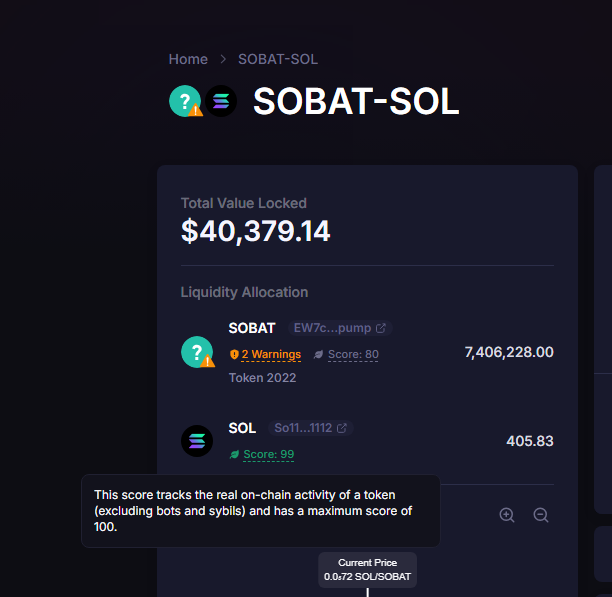Click the zoom out magnifier icon

point(541,515)
